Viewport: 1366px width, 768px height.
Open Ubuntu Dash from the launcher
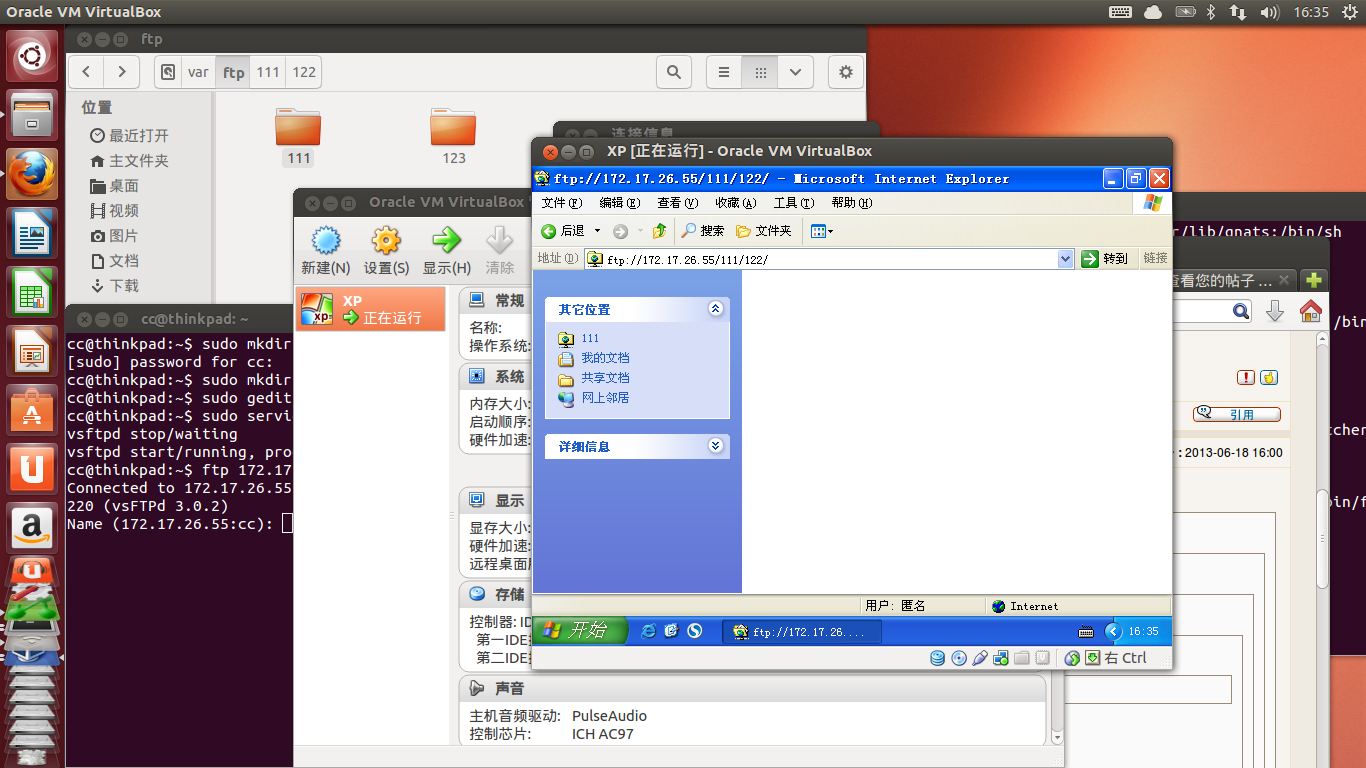(x=32, y=57)
